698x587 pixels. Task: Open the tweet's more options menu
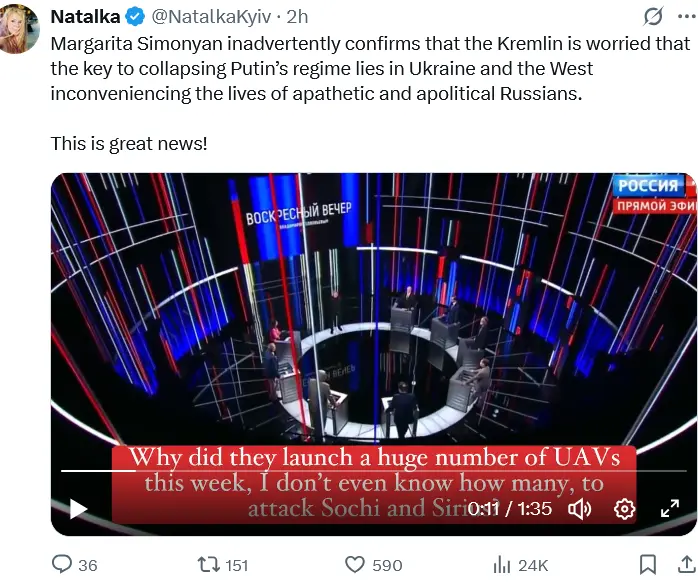tap(685, 17)
